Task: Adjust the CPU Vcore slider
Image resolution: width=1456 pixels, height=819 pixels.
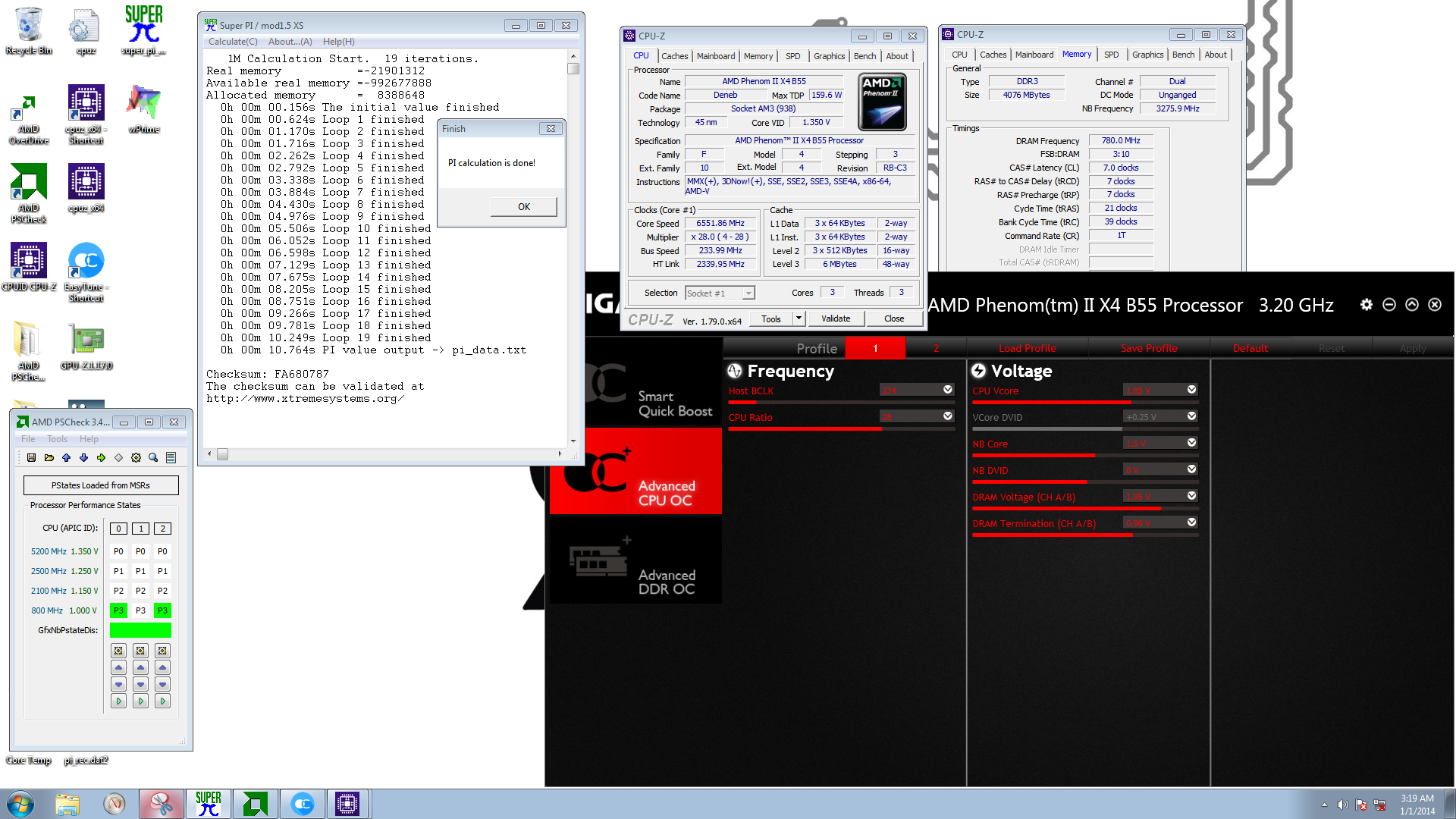Action: point(1085,403)
